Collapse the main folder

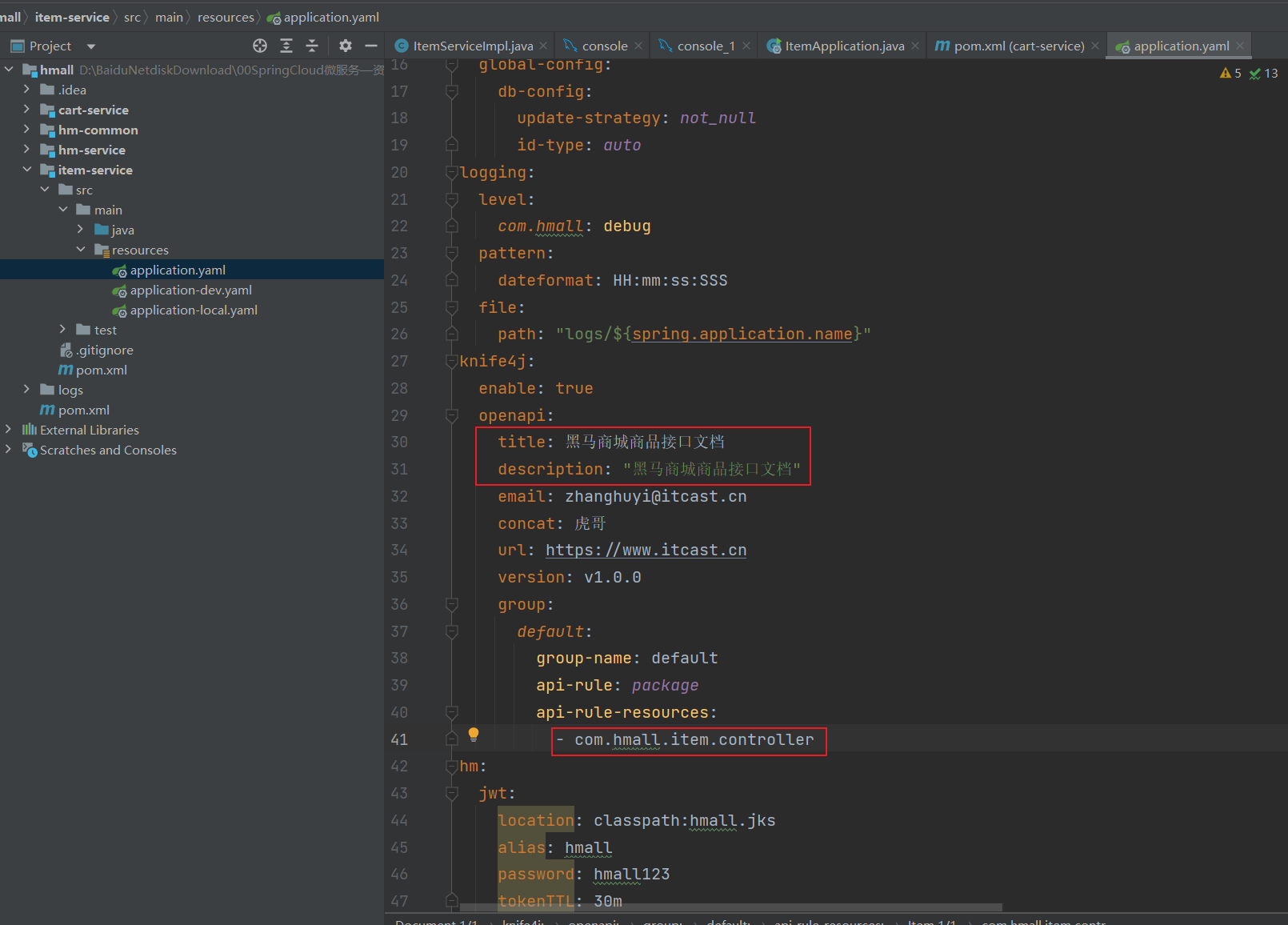click(x=63, y=210)
